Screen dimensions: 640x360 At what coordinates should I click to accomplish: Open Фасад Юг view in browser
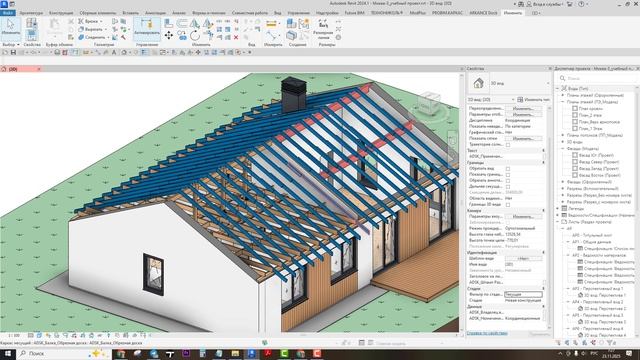(x=596, y=155)
